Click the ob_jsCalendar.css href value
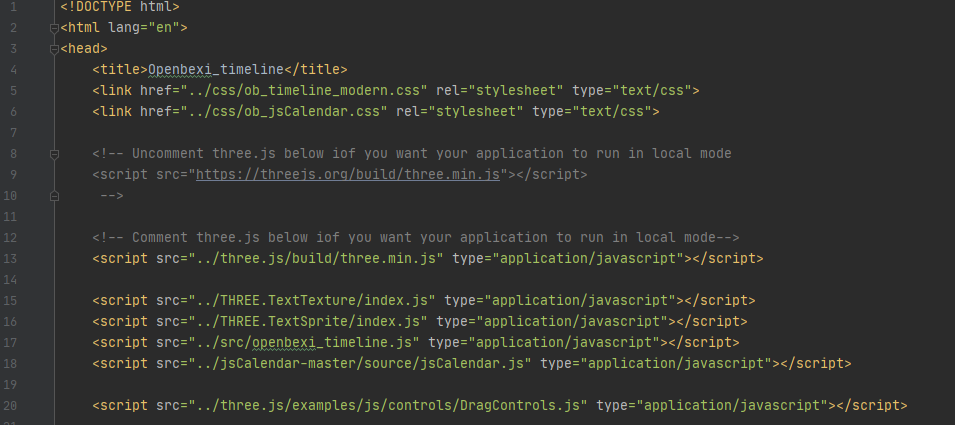The width and height of the screenshot is (955, 425). pos(284,111)
